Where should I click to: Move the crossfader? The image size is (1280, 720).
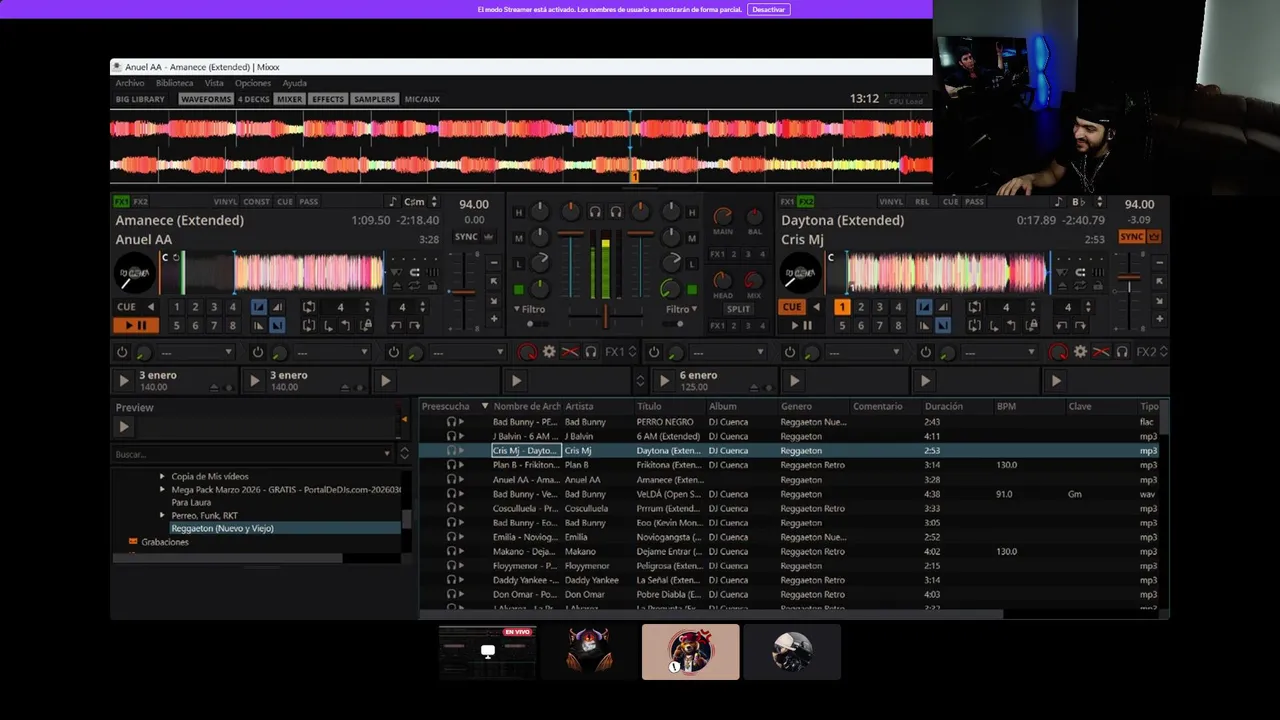[605, 317]
